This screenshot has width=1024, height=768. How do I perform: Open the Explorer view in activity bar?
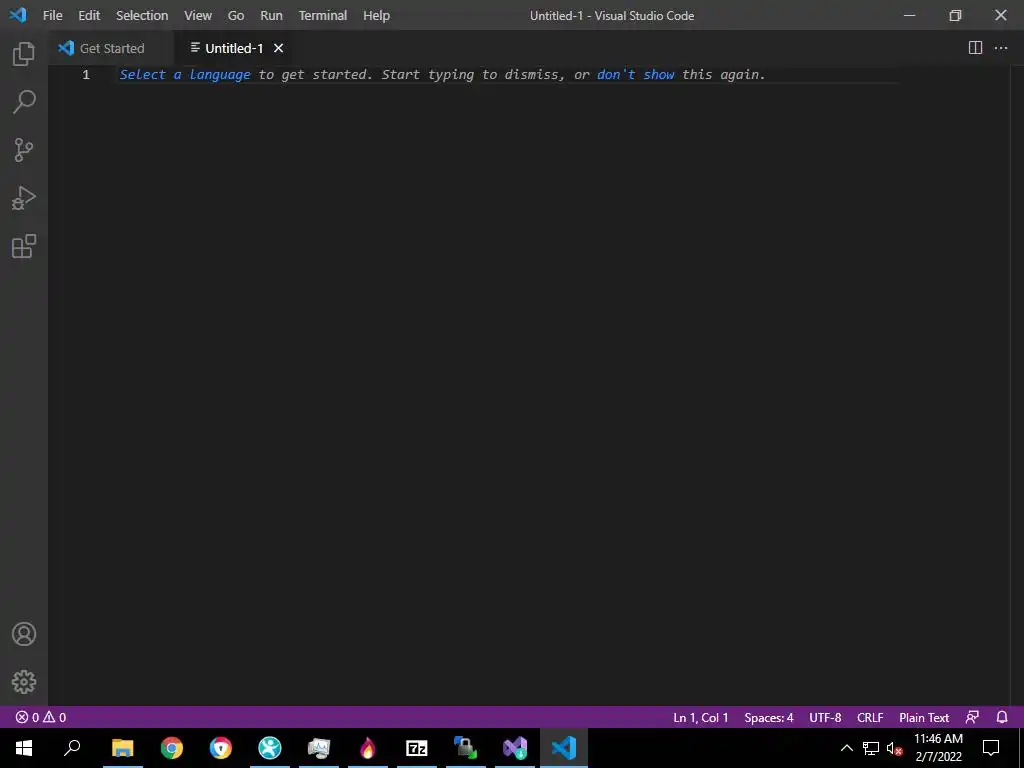[x=24, y=54]
